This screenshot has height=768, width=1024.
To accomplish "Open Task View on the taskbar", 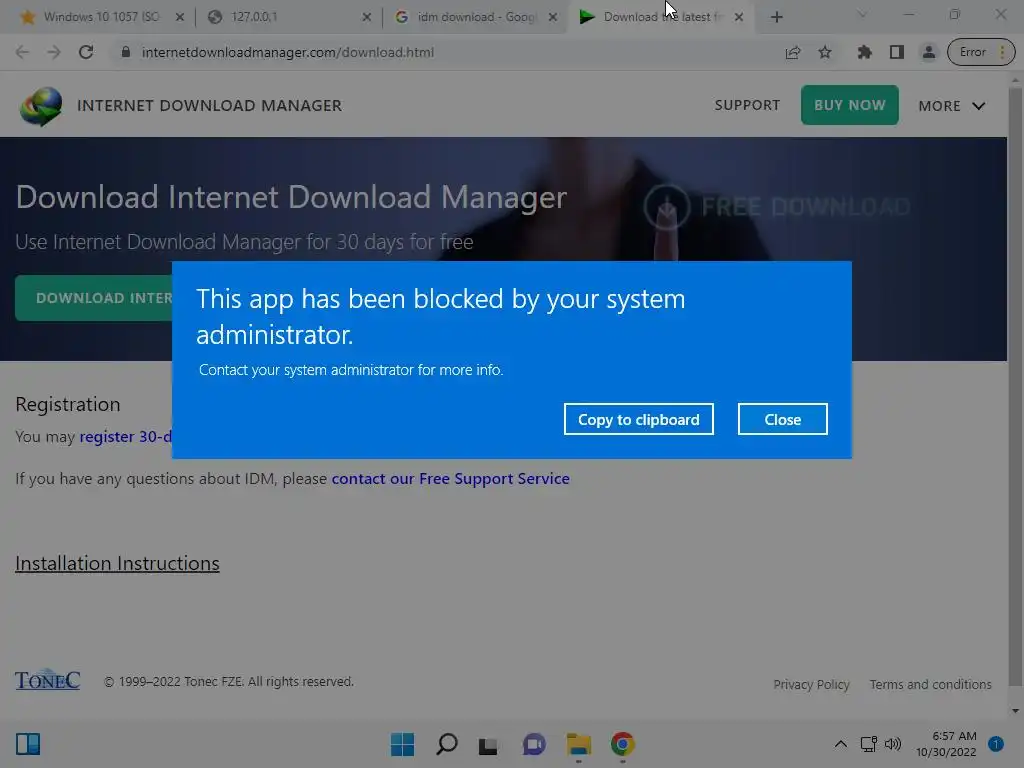I will click(488, 745).
